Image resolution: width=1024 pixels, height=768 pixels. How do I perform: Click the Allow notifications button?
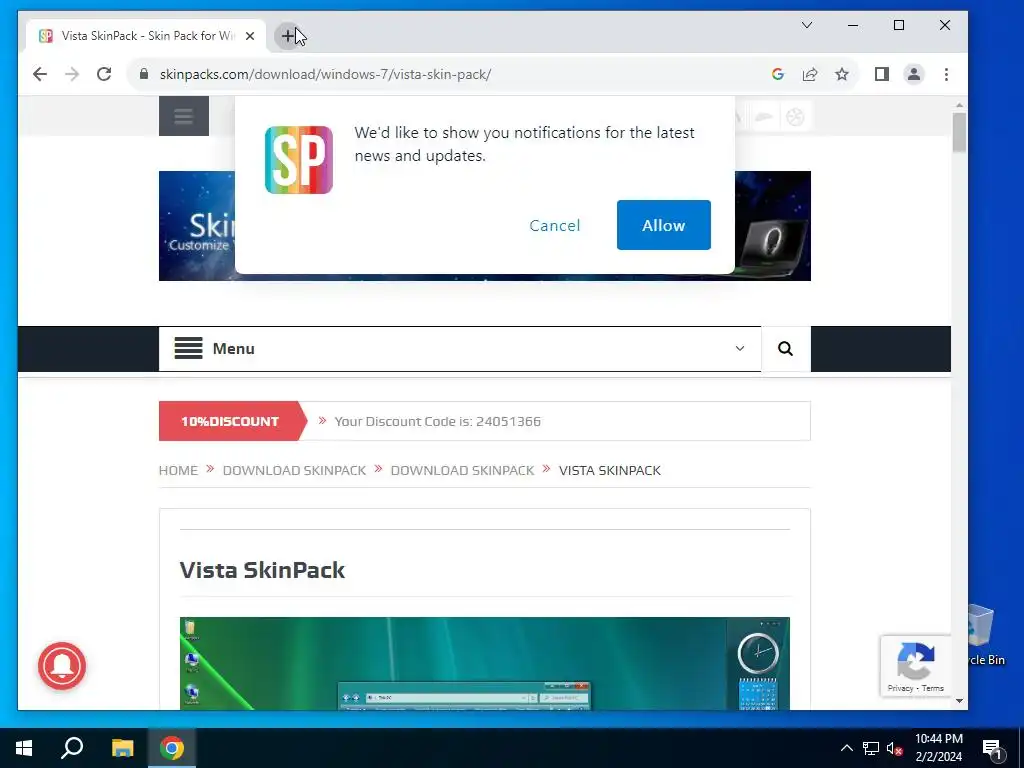coord(664,225)
